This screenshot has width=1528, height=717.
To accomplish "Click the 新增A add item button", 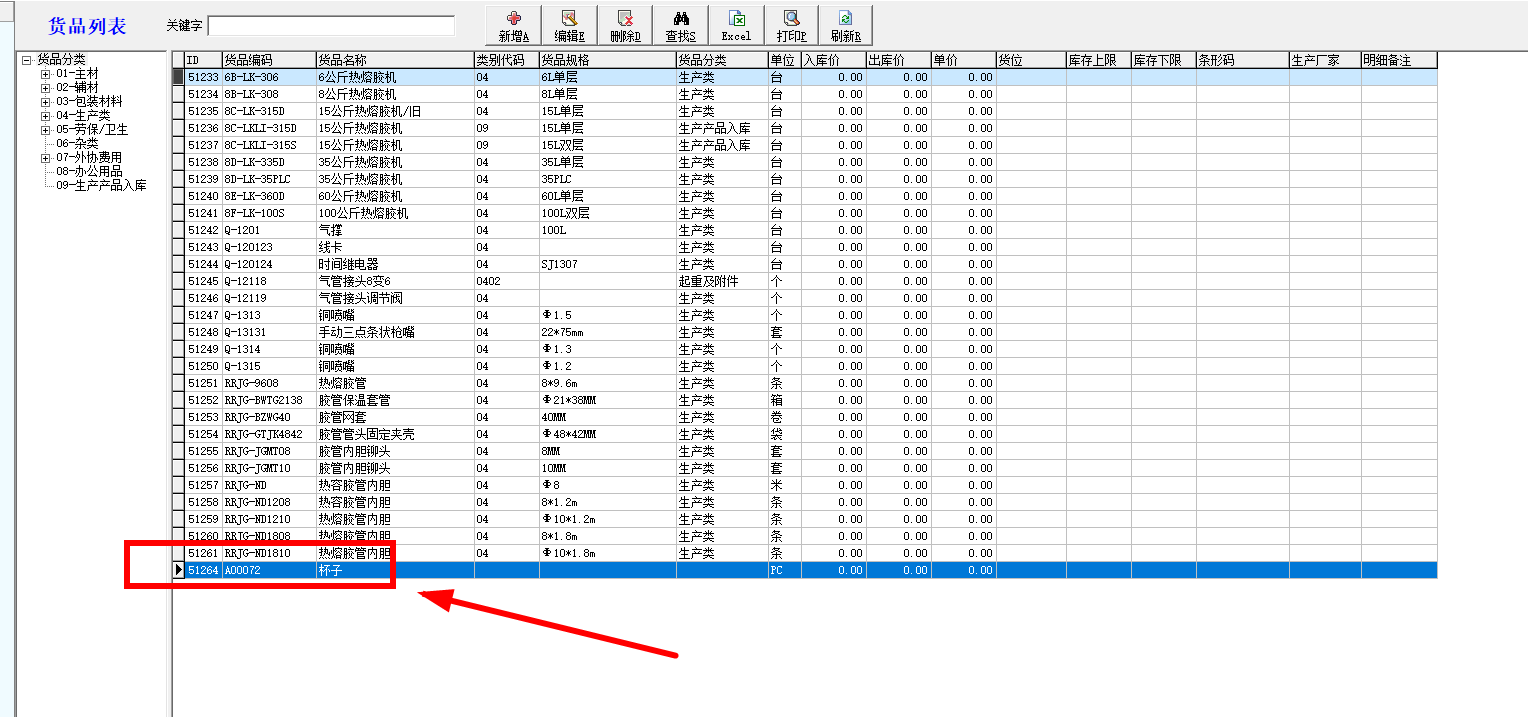I will click(513, 25).
